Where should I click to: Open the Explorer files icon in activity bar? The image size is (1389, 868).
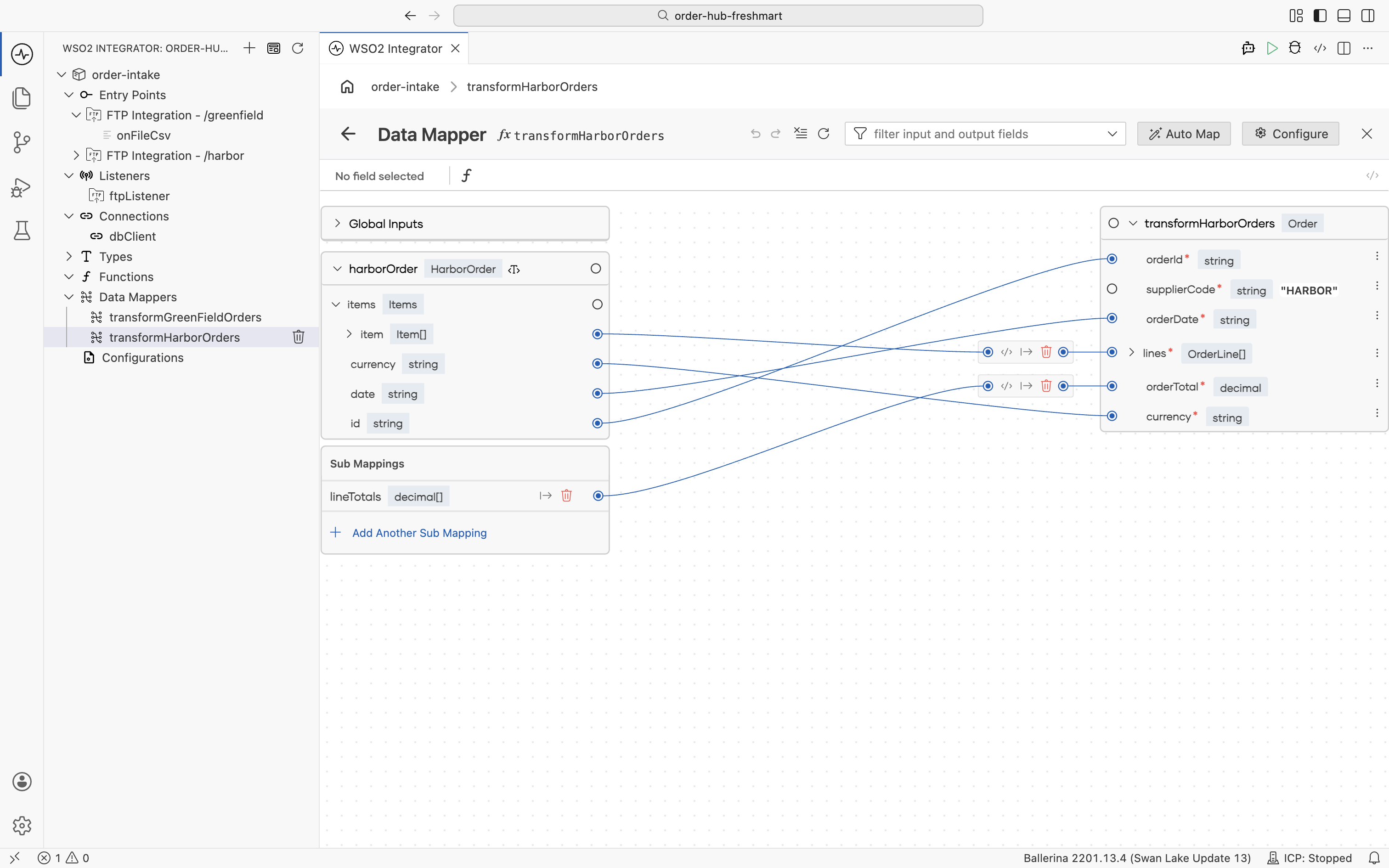[x=22, y=98]
